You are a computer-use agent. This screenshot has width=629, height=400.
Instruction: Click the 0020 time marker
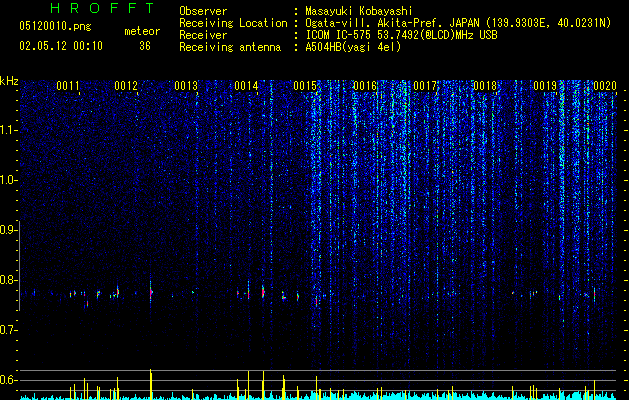605,86
